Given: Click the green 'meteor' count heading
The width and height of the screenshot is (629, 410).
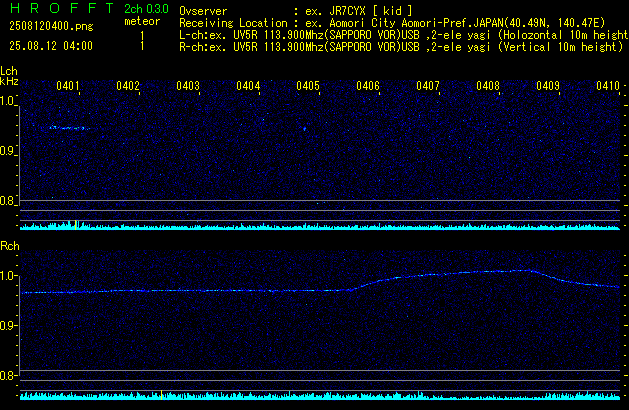Looking at the screenshot, I should [142, 21].
